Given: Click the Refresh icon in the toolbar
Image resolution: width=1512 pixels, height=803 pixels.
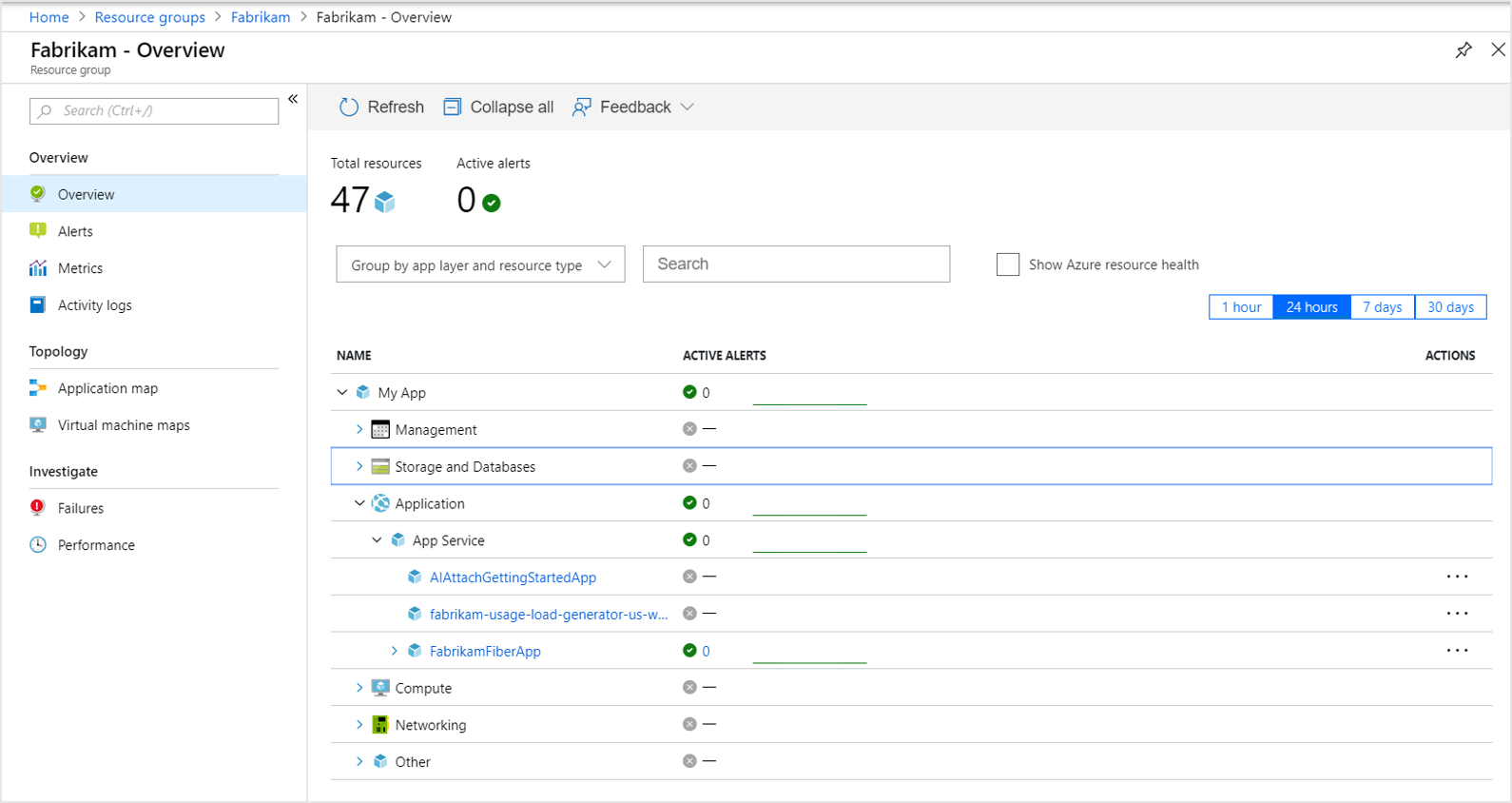Looking at the screenshot, I should 349,108.
